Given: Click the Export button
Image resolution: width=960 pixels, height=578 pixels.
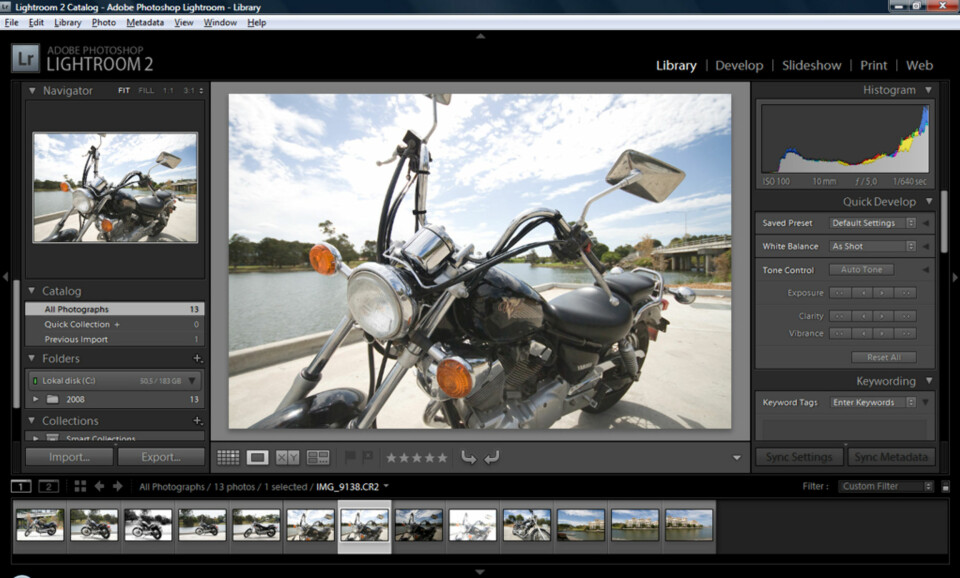Looking at the screenshot, I should click(161, 457).
